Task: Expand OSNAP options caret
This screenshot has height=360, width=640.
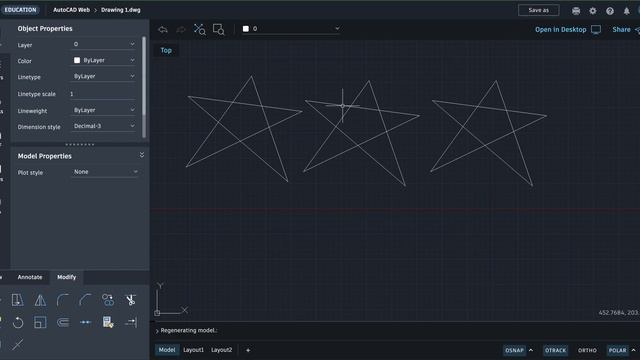Action: coord(531,350)
